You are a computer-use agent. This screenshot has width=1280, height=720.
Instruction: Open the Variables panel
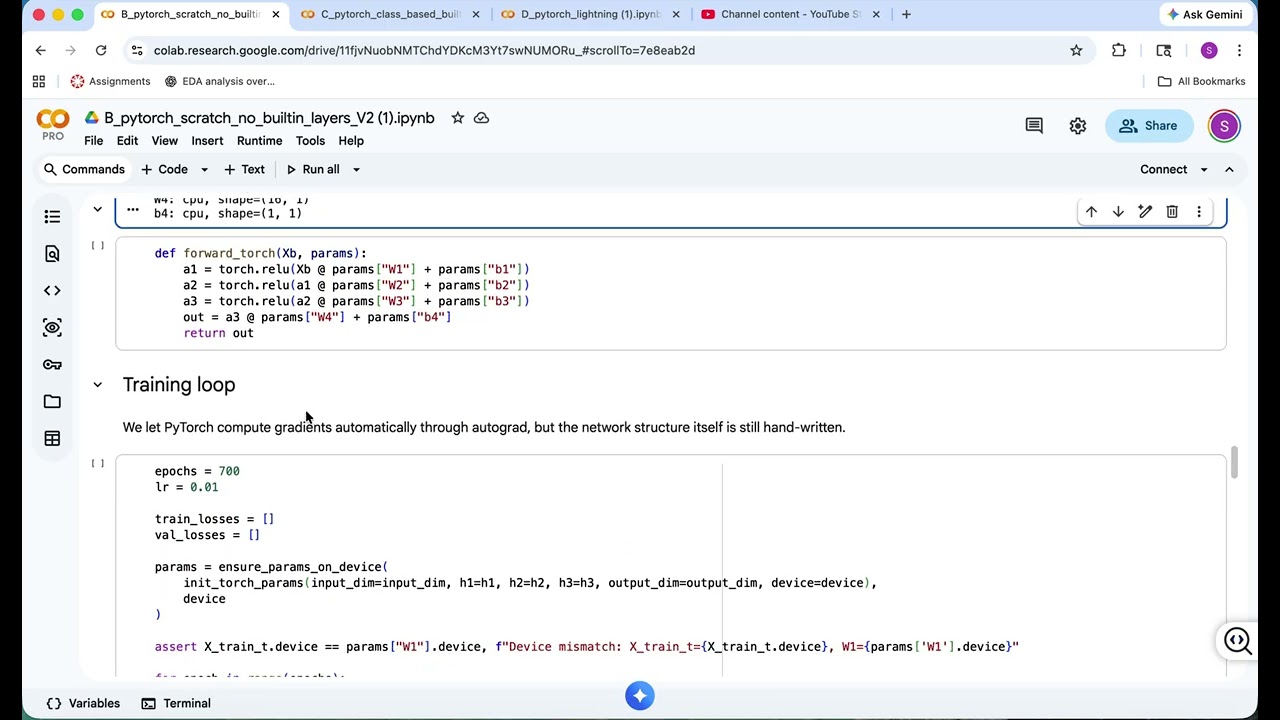(x=83, y=703)
